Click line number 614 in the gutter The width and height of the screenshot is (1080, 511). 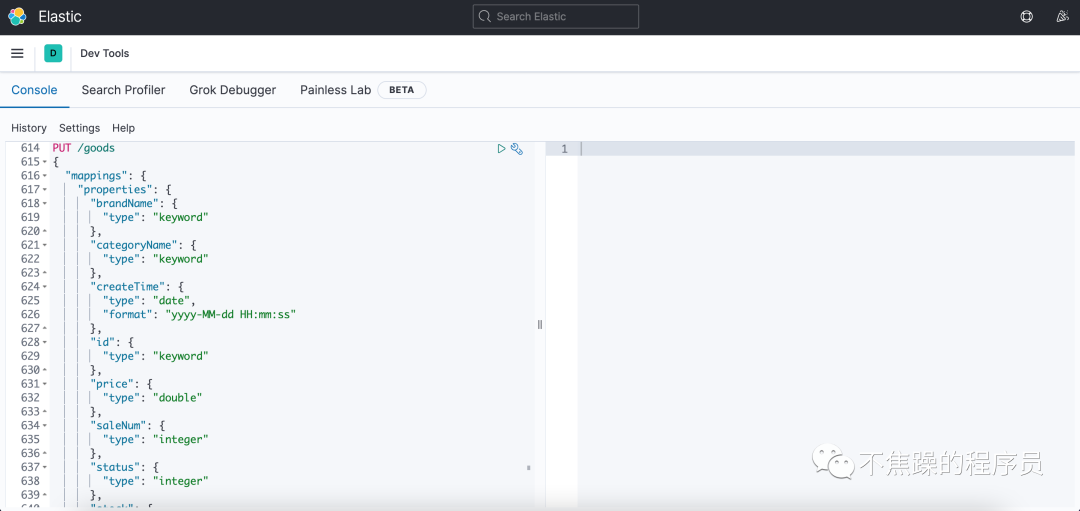[x=30, y=148]
